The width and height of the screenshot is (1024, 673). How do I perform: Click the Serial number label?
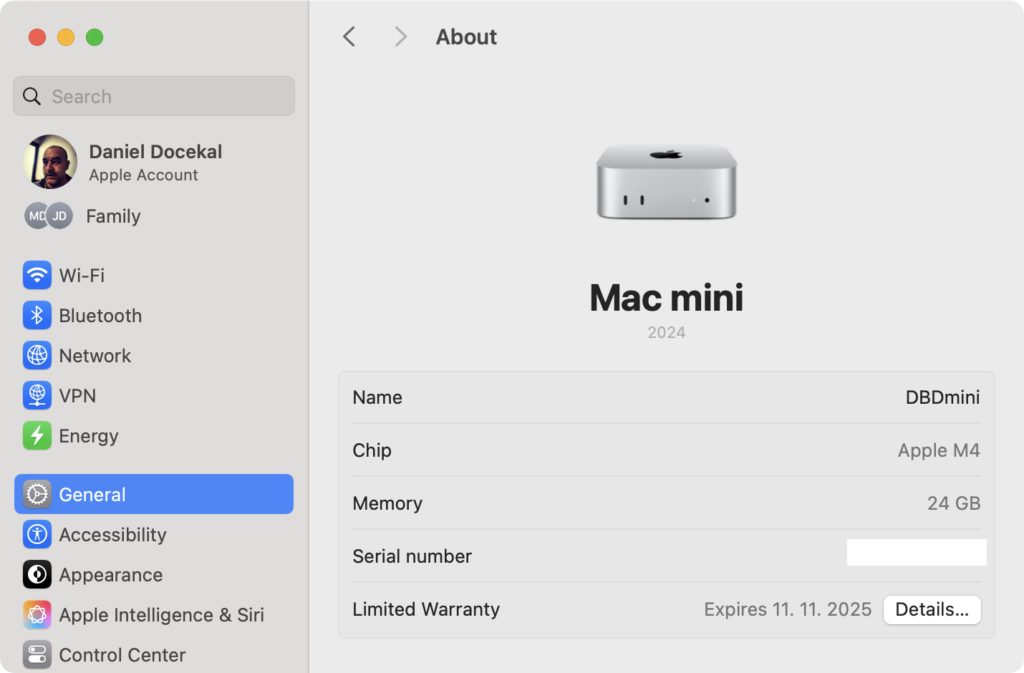(412, 556)
